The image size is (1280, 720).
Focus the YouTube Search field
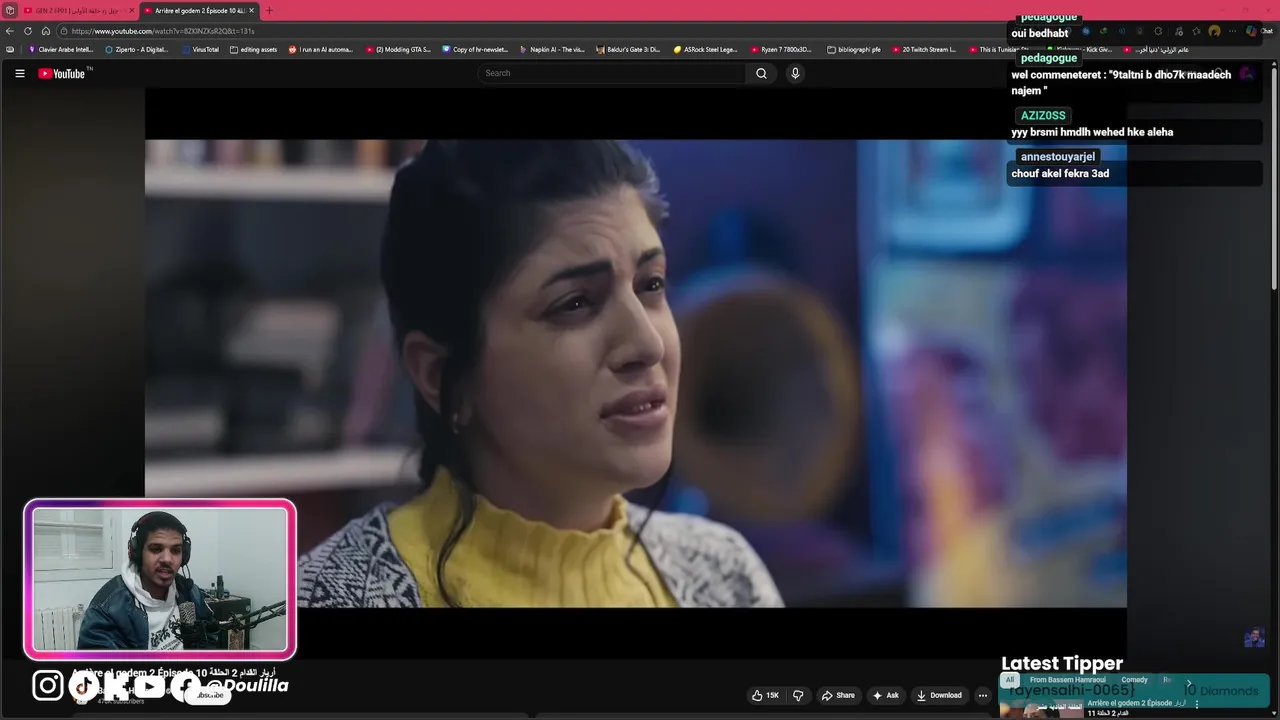[612, 73]
